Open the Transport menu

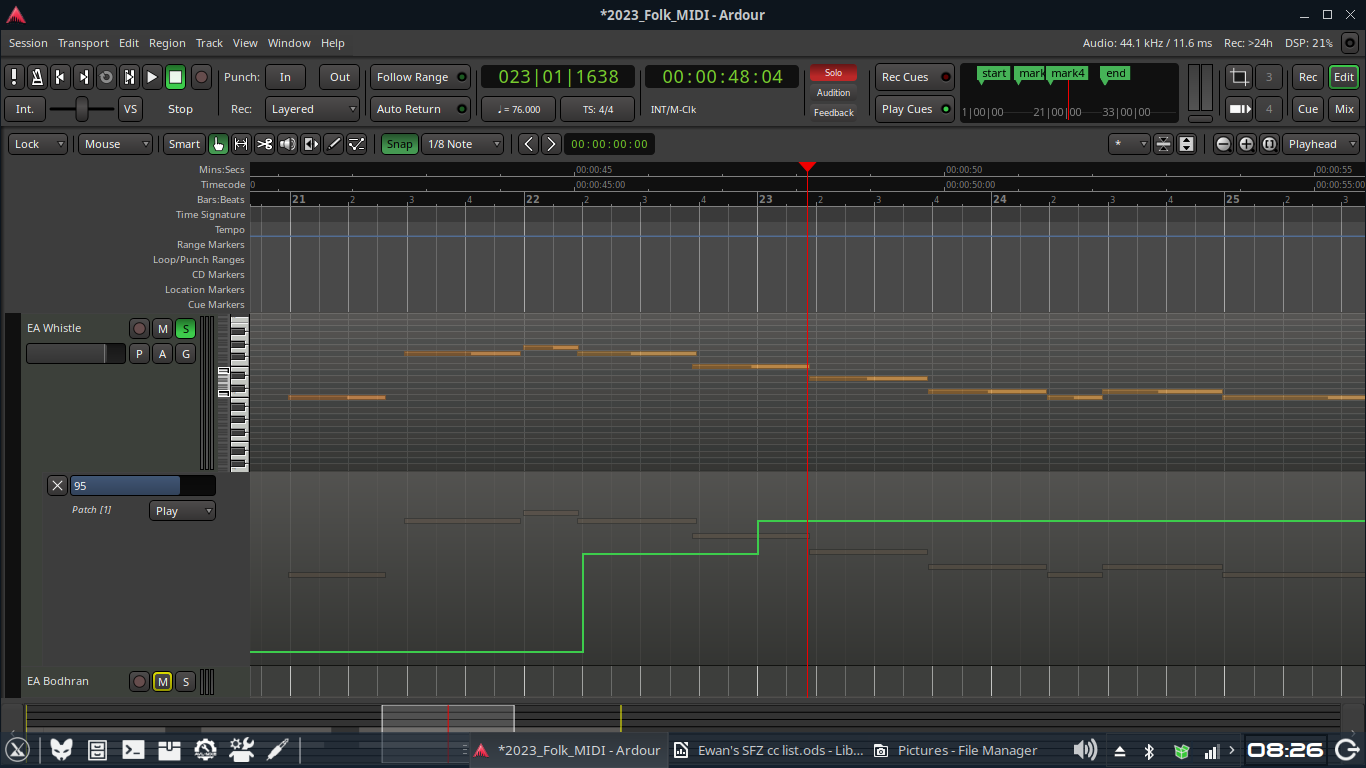pos(83,43)
